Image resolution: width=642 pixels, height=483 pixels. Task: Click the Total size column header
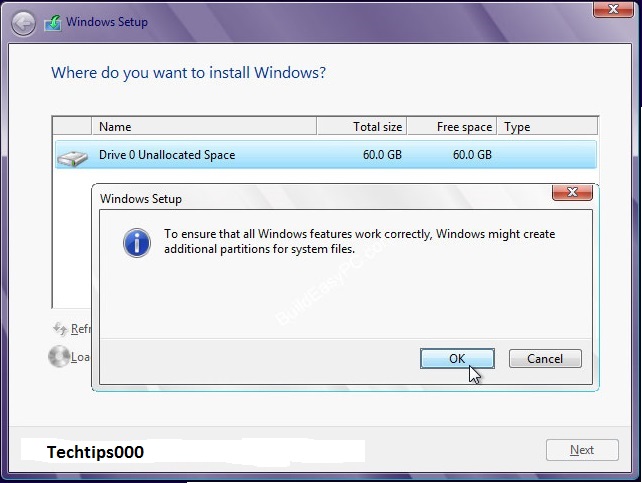click(x=362, y=126)
